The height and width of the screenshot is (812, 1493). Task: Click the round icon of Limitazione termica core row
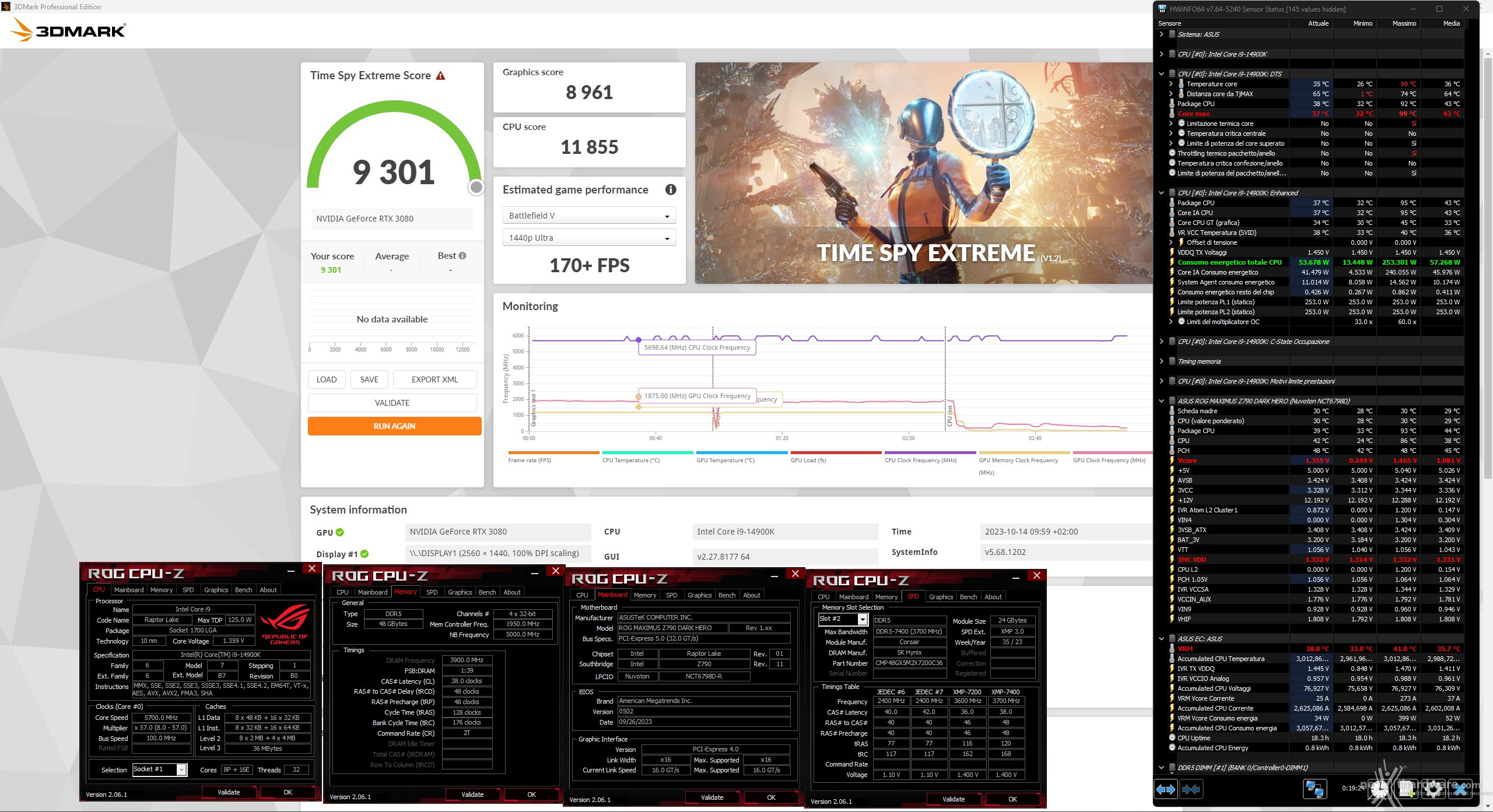pos(1182,124)
